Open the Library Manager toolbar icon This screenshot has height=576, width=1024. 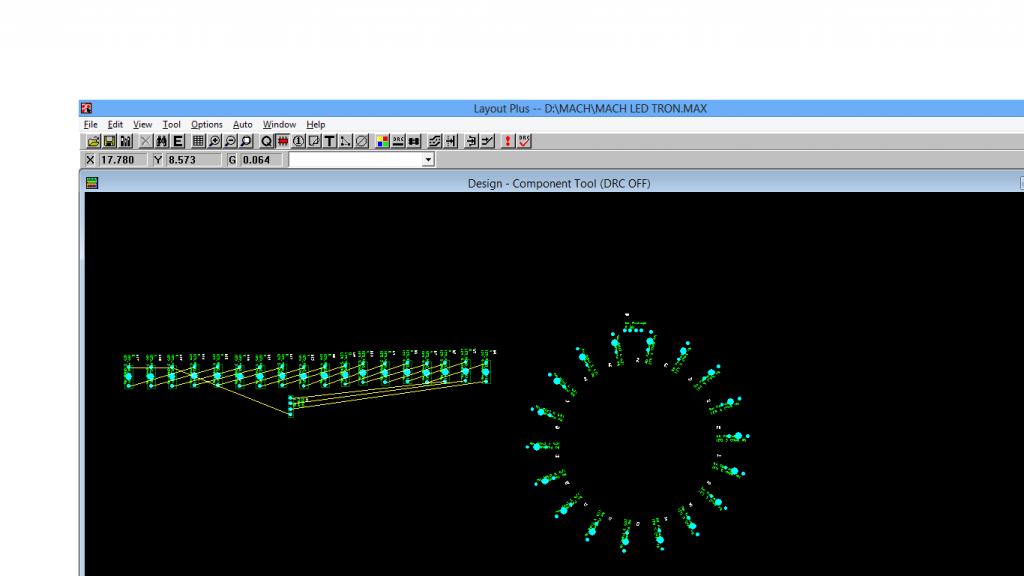[125, 141]
